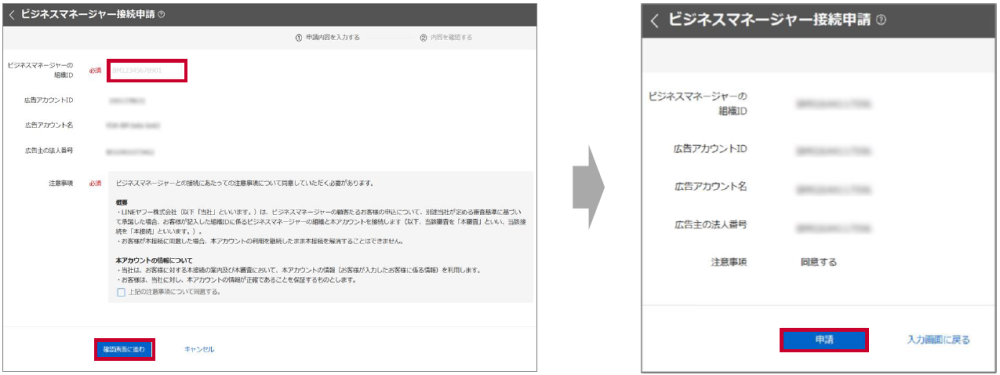Click 注意事項 label in right confirmation panel
This screenshot has height=375, width=1000.
click(730, 262)
